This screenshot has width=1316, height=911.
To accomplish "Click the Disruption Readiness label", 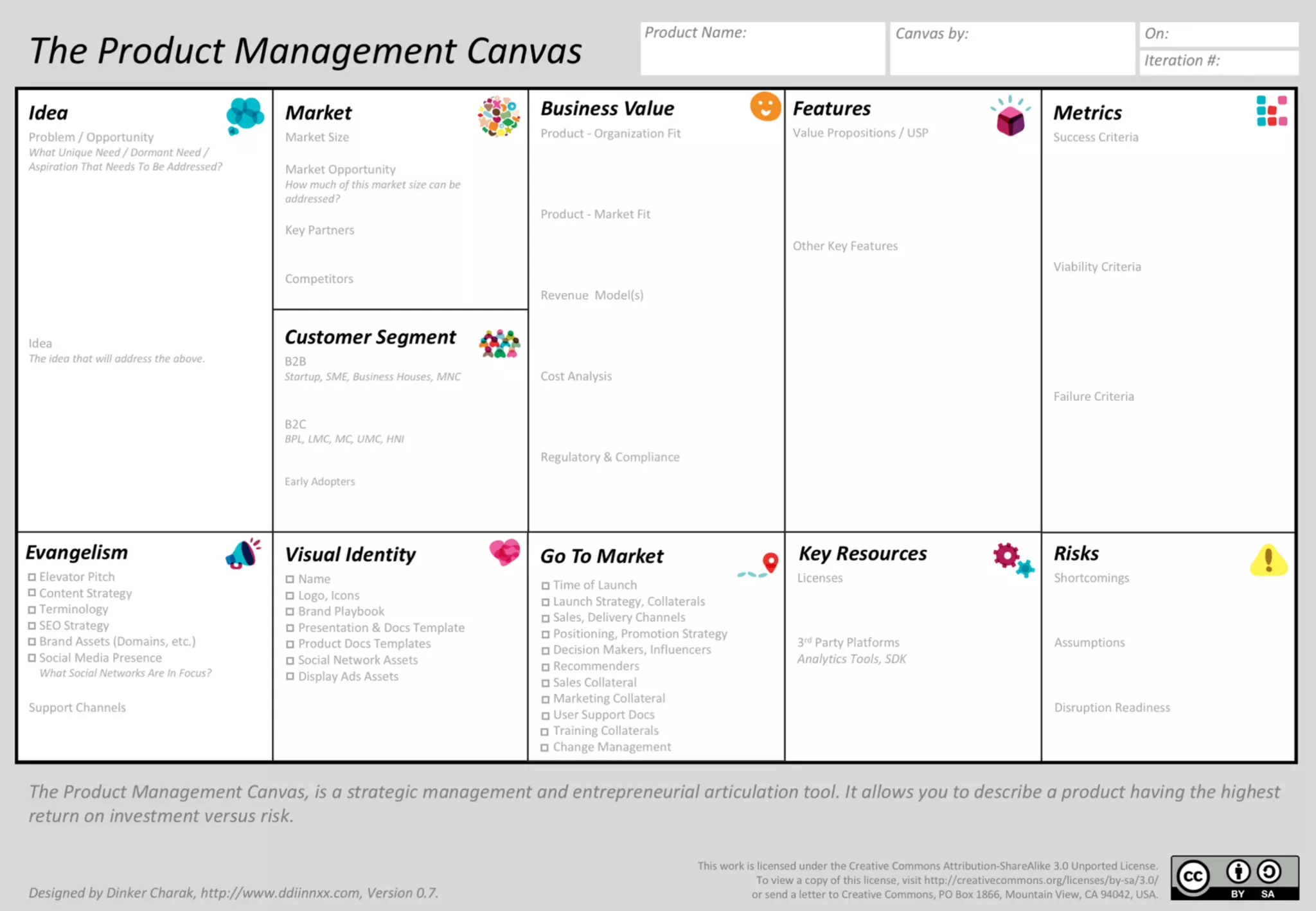I will click(x=1112, y=707).
